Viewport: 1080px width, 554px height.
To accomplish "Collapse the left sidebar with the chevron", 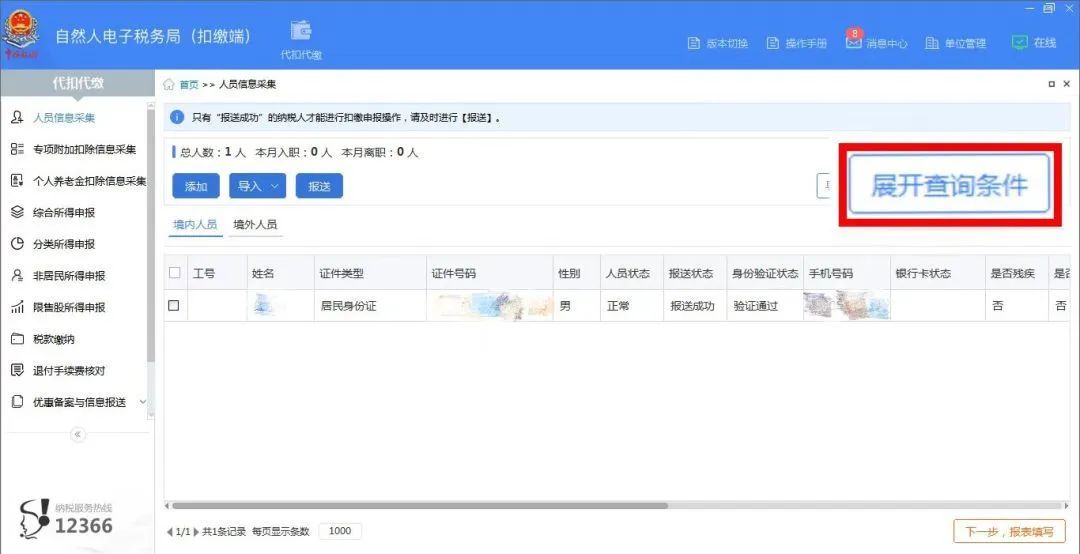I will click(78, 434).
